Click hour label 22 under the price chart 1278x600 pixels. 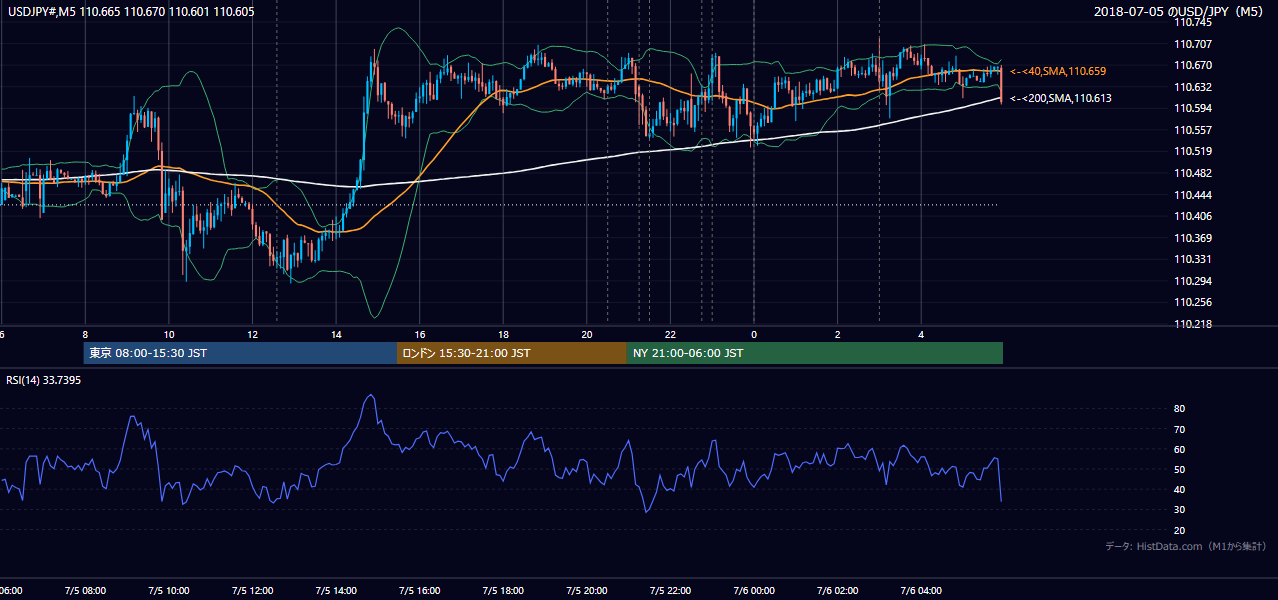pyautogui.click(x=671, y=334)
